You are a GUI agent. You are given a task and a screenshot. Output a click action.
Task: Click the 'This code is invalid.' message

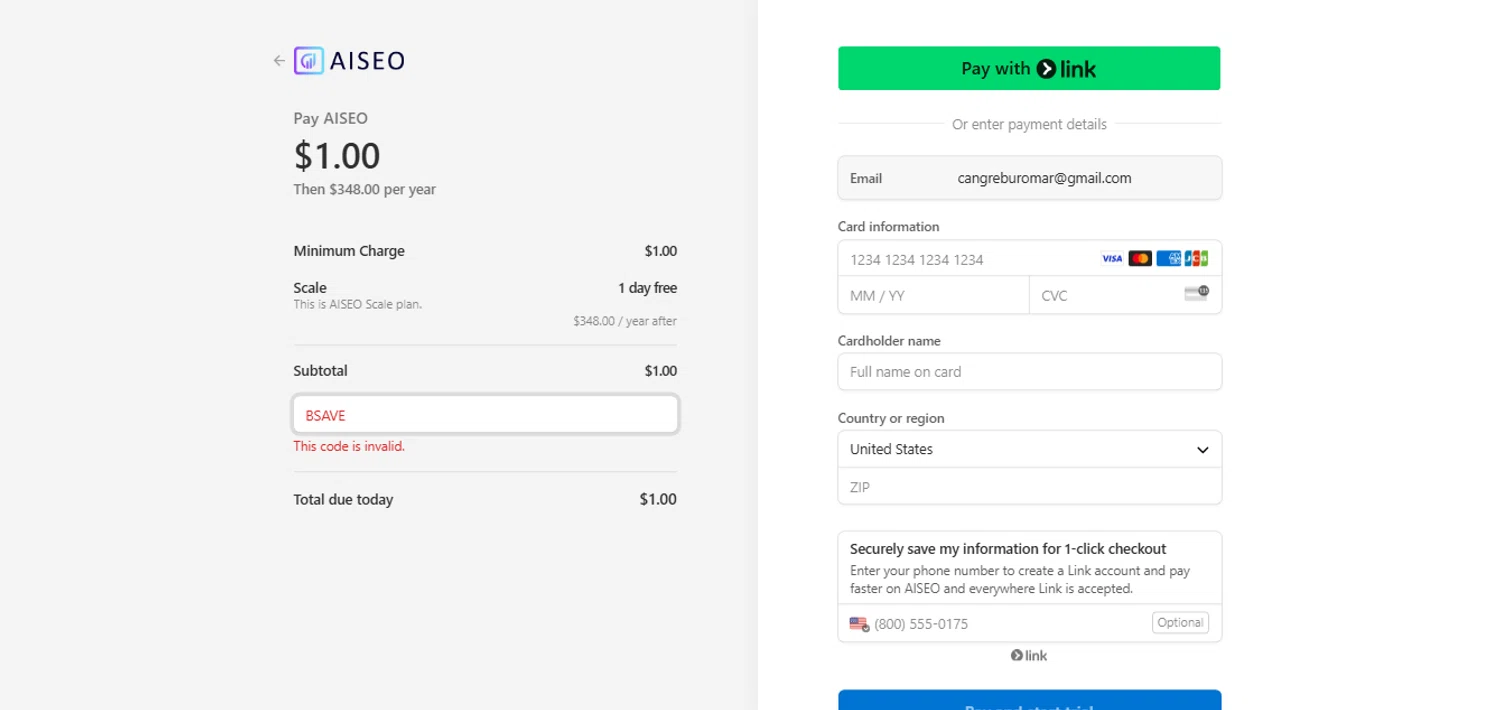tap(349, 447)
